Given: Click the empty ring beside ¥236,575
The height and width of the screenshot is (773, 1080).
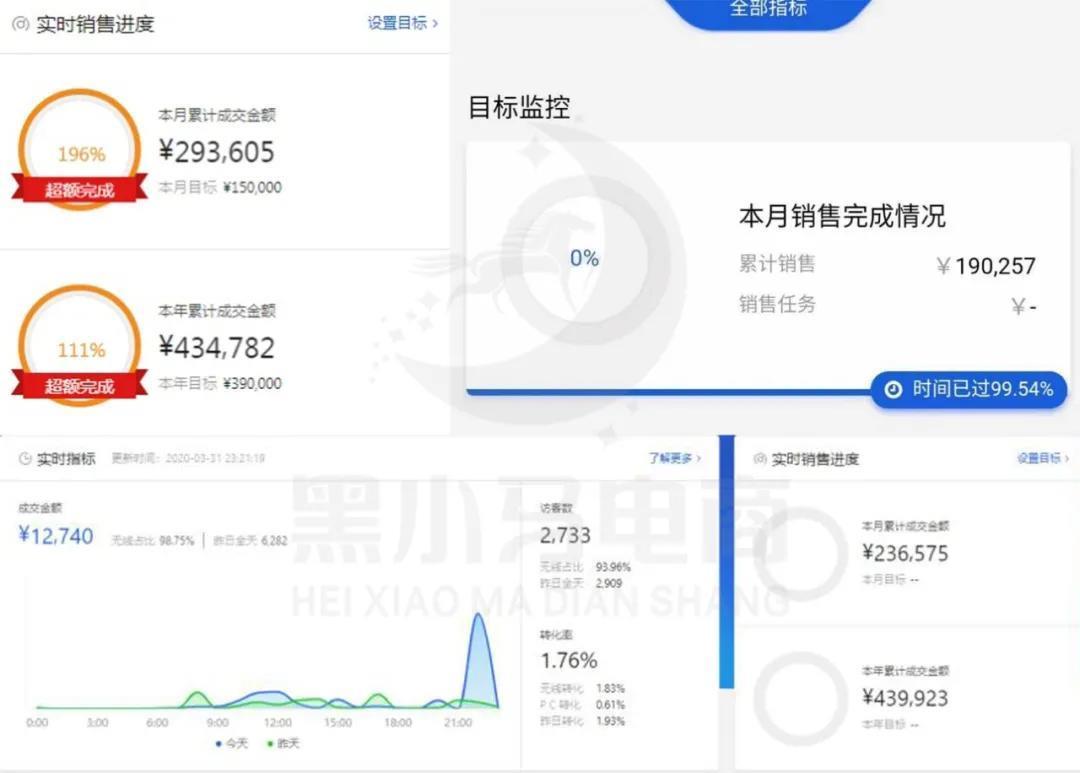Looking at the screenshot, I should click(799, 552).
